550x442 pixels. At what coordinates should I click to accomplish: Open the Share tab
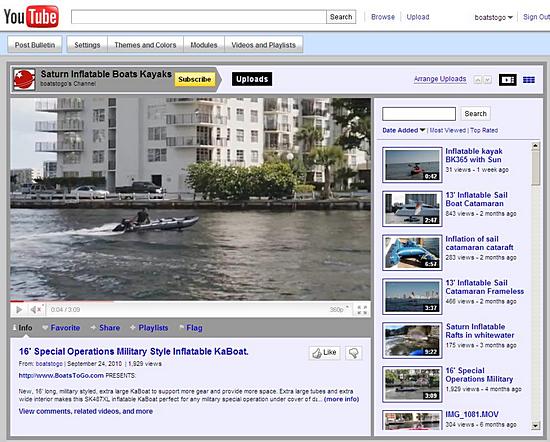coord(106,328)
